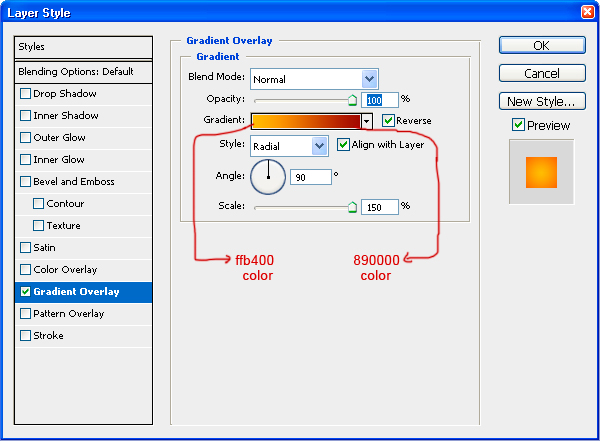The width and height of the screenshot is (600, 441).
Task: Click the OK button
Action: click(x=542, y=46)
